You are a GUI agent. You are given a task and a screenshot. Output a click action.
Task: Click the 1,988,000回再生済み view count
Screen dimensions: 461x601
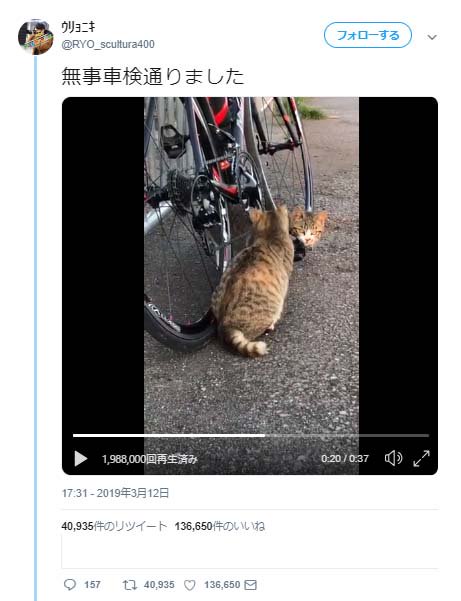point(149,459)
